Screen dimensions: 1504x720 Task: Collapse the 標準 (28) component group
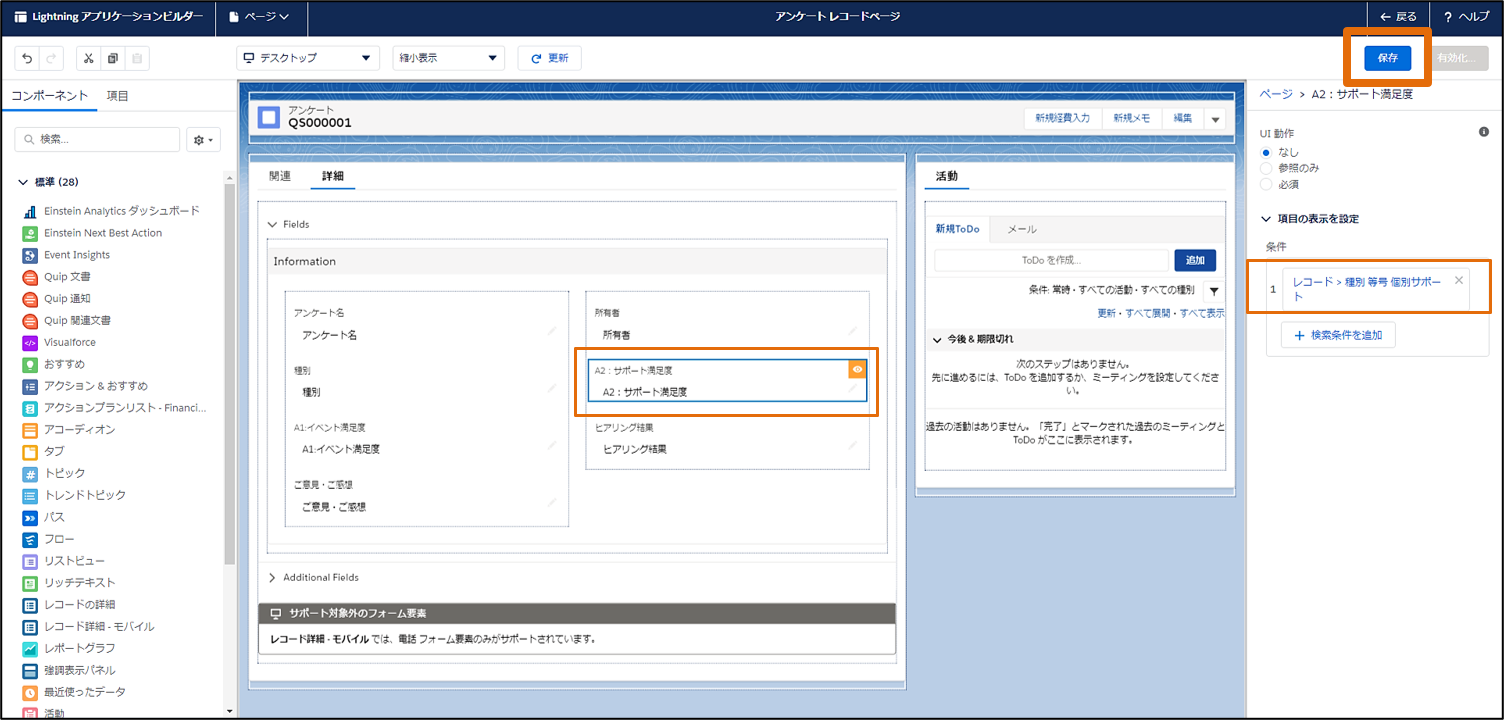[x=24, y=182]
